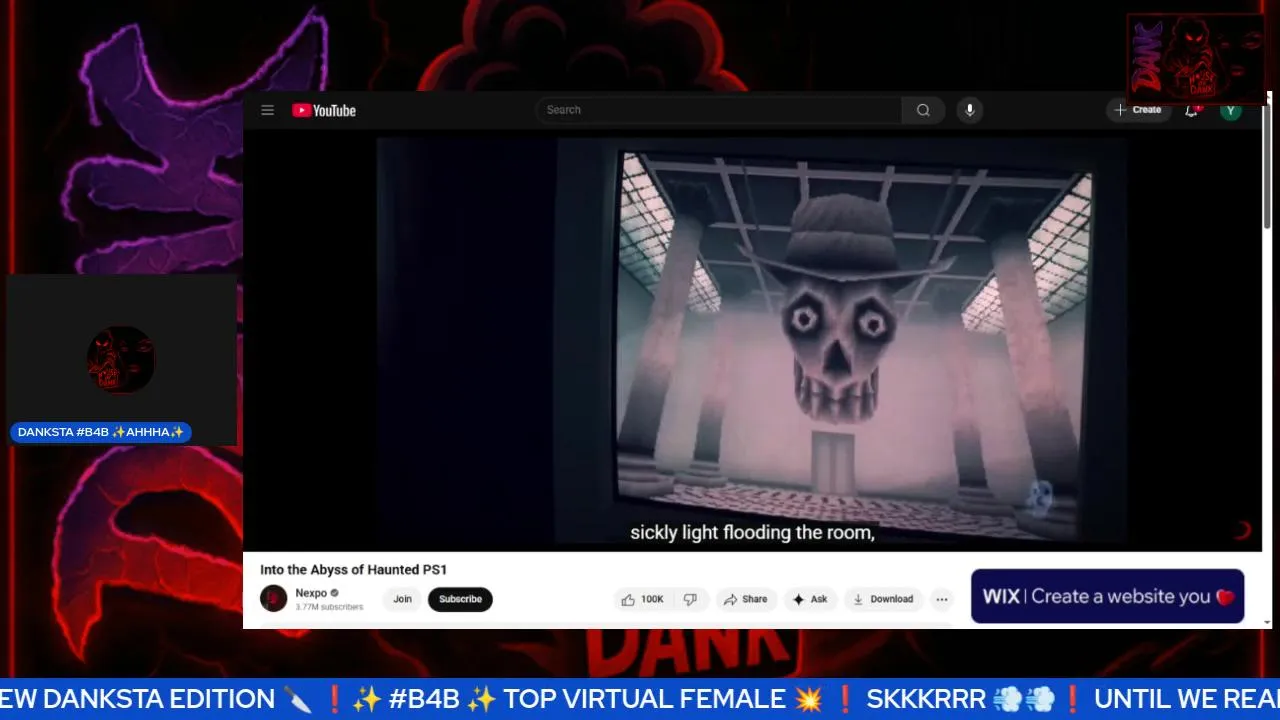The image size is (1280, 720).
Task: Click the video title Into the Abyss of Haunted PS1
Action: click(x=354, y=570)
